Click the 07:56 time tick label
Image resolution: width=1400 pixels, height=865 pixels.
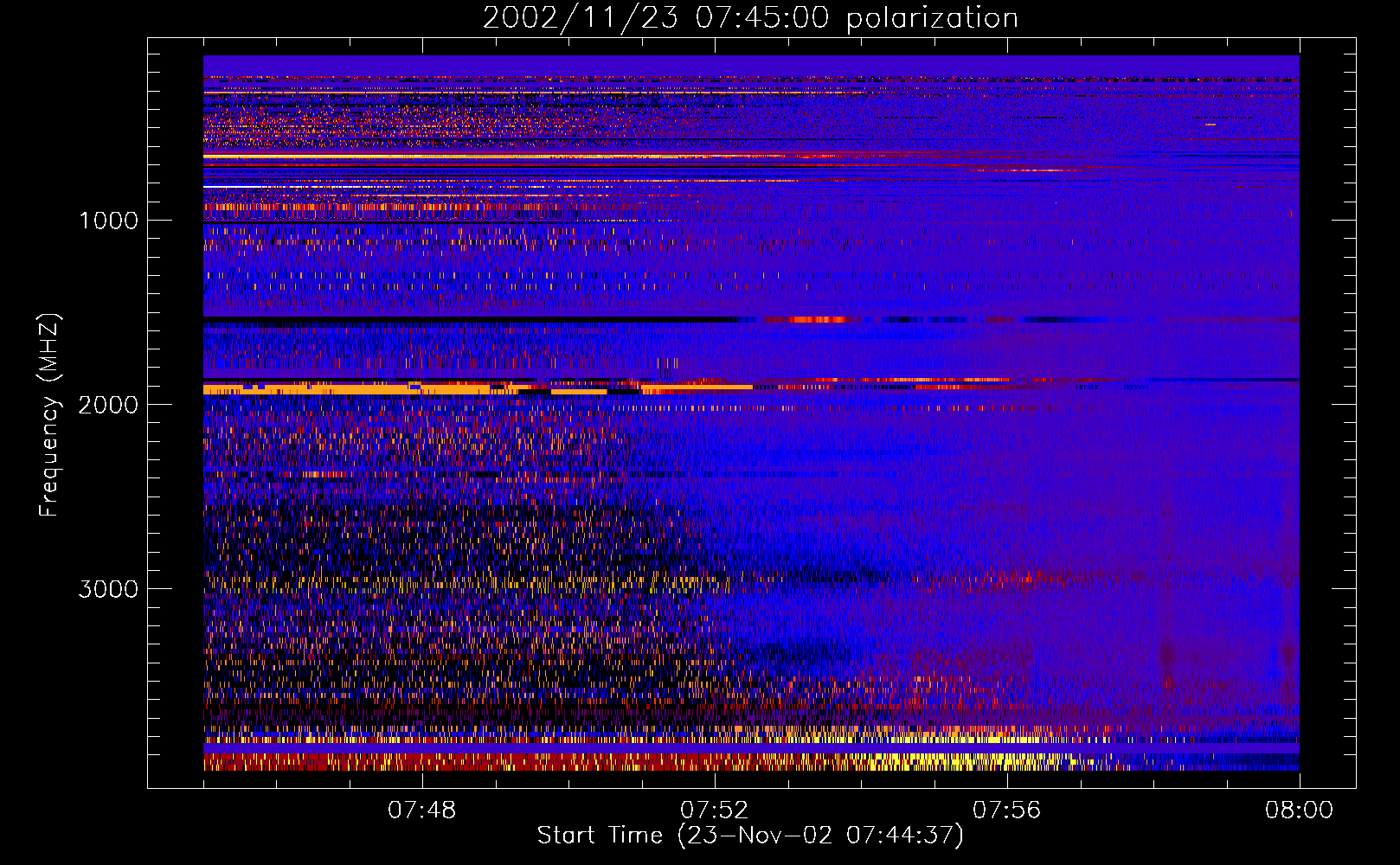pos(1006,811)
